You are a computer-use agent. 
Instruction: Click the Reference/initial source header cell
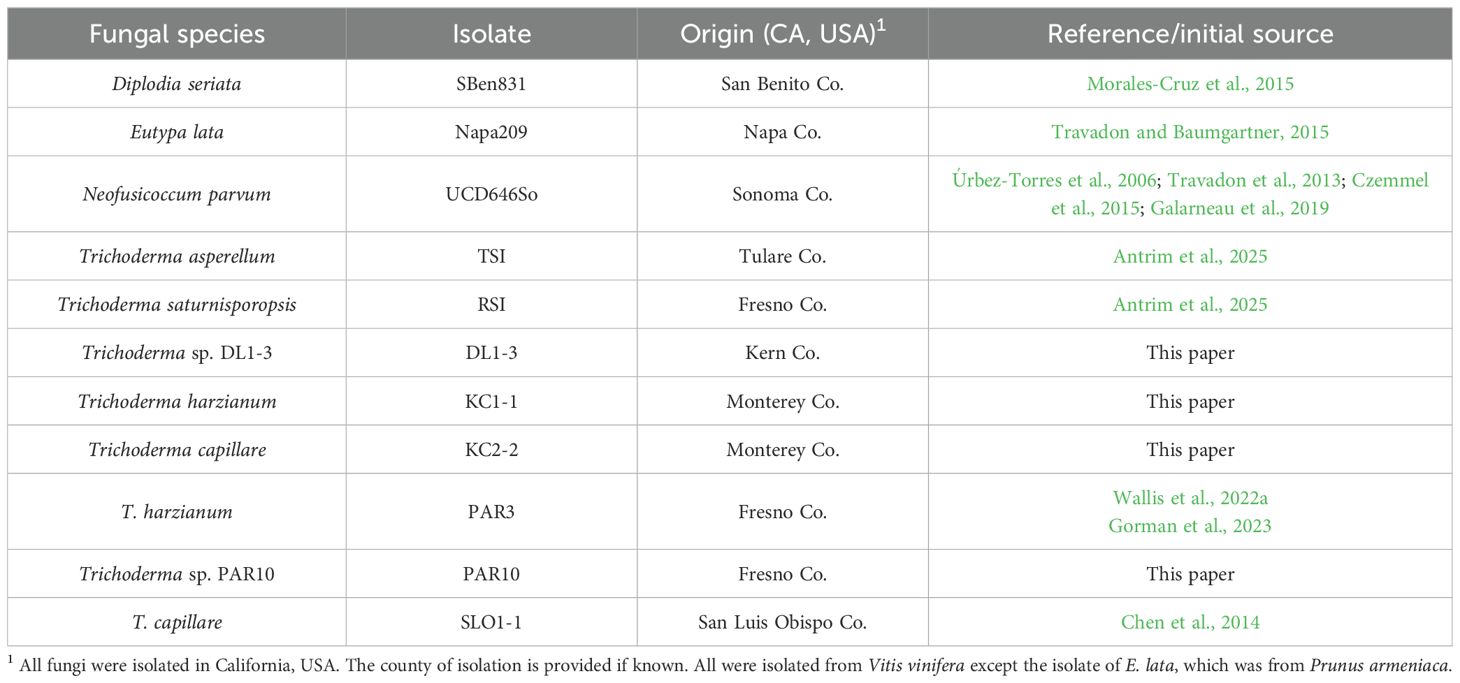point(1190,34)
